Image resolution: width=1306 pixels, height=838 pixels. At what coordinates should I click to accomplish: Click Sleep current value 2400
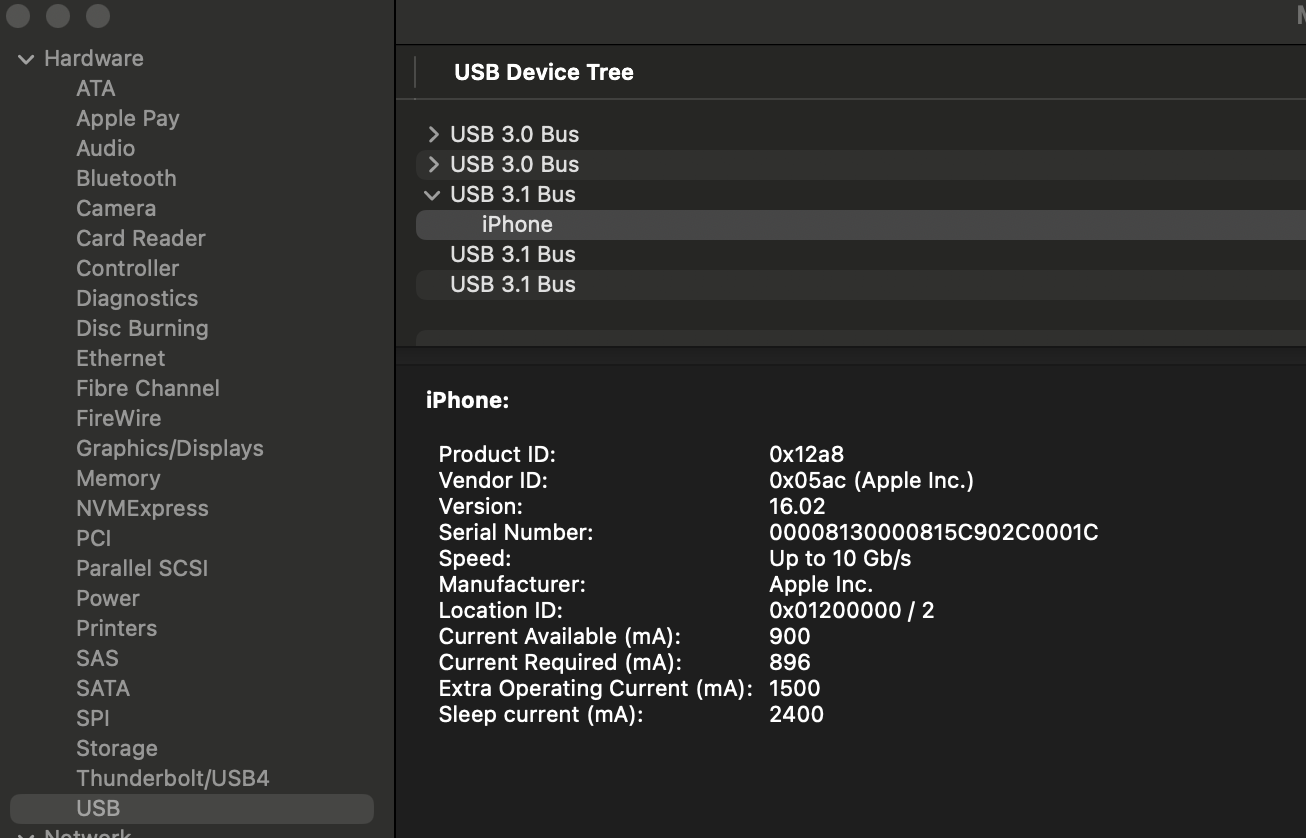797,714
